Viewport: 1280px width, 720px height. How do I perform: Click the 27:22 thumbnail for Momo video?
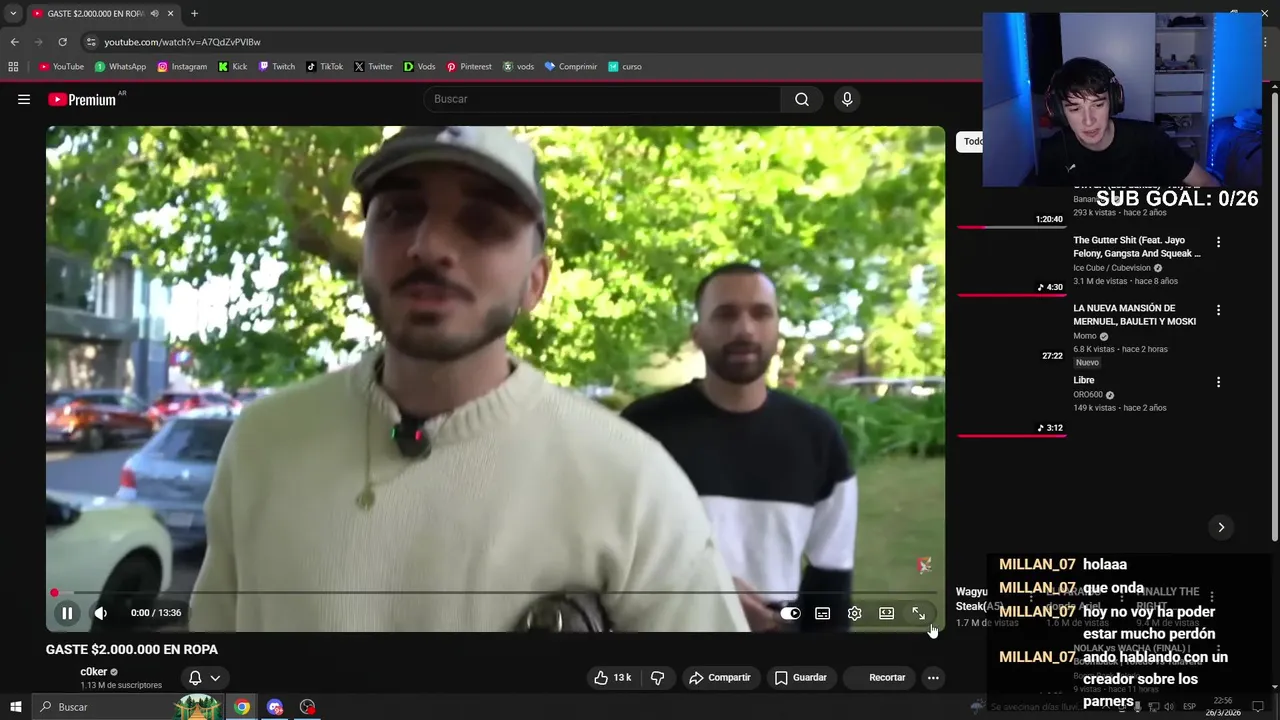(1011, 333)
